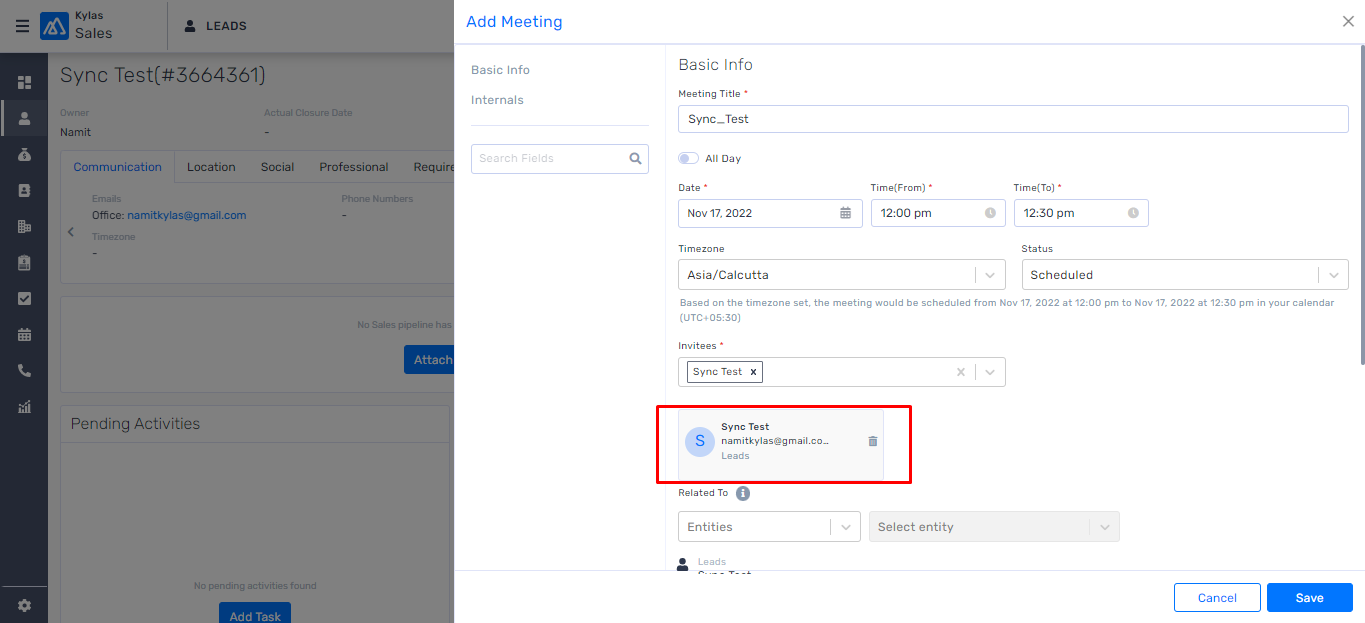
Task: Expand the Invitees dropdown arrow
Action: click(990, 372)
